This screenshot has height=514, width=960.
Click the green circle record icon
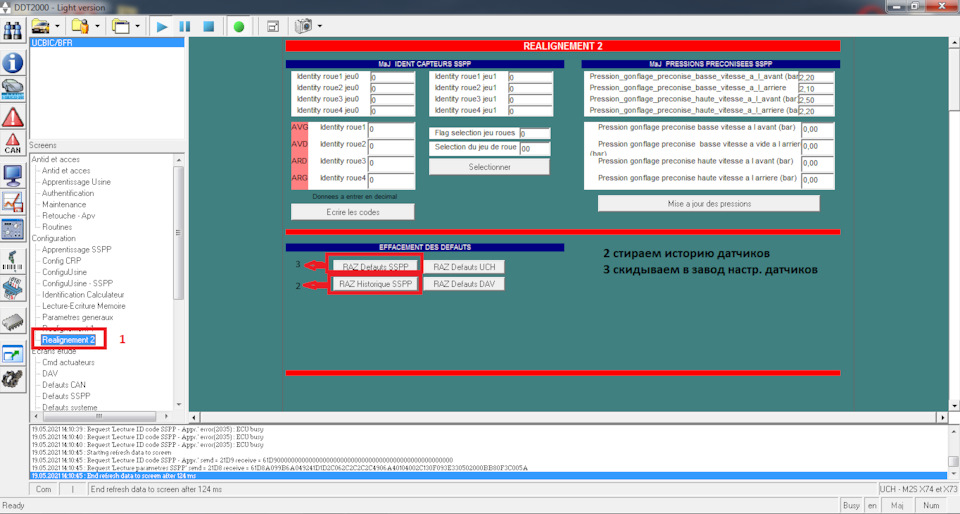(239, 27)
